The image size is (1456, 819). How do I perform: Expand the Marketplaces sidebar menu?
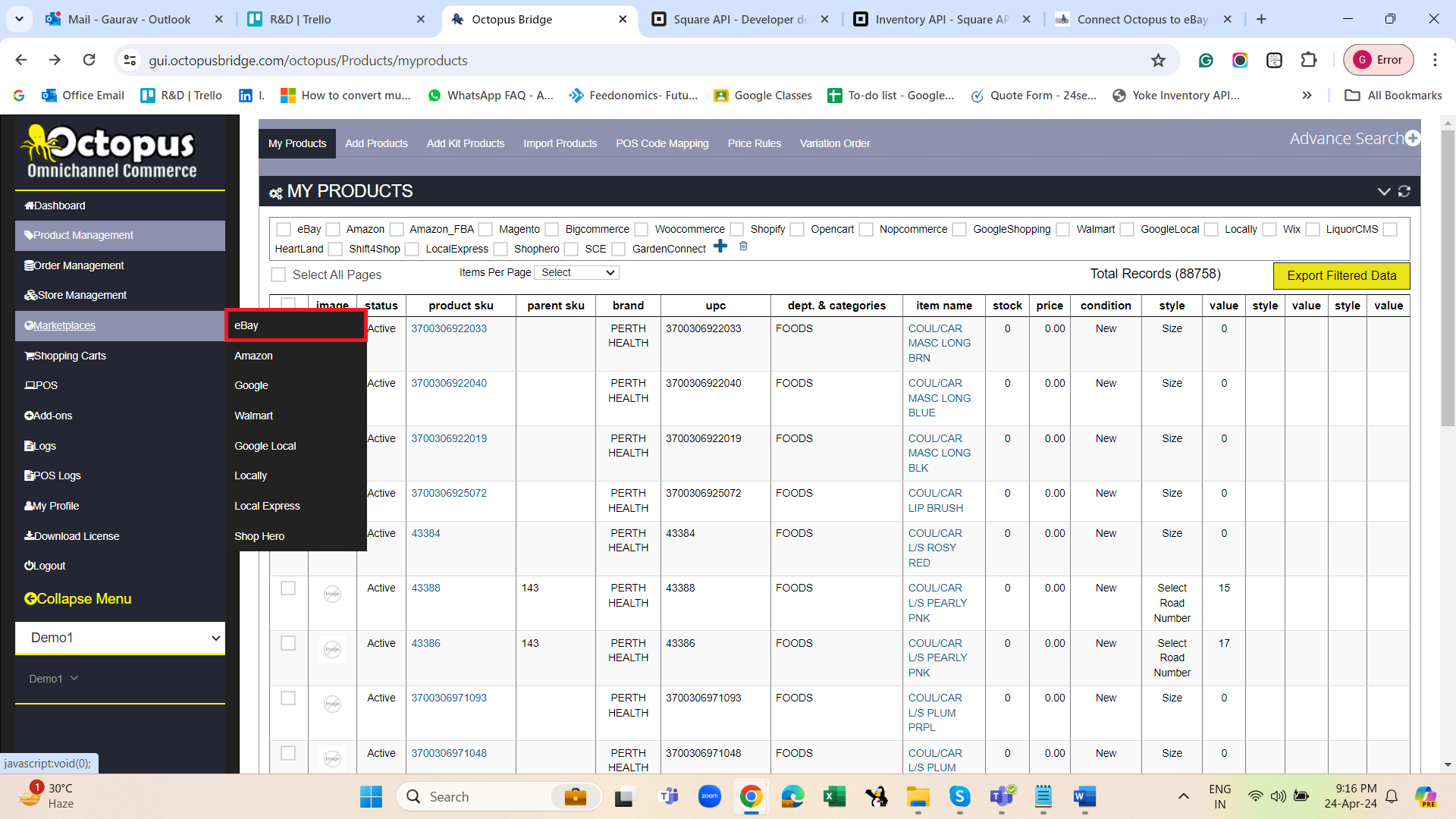[x=120, y=326]
